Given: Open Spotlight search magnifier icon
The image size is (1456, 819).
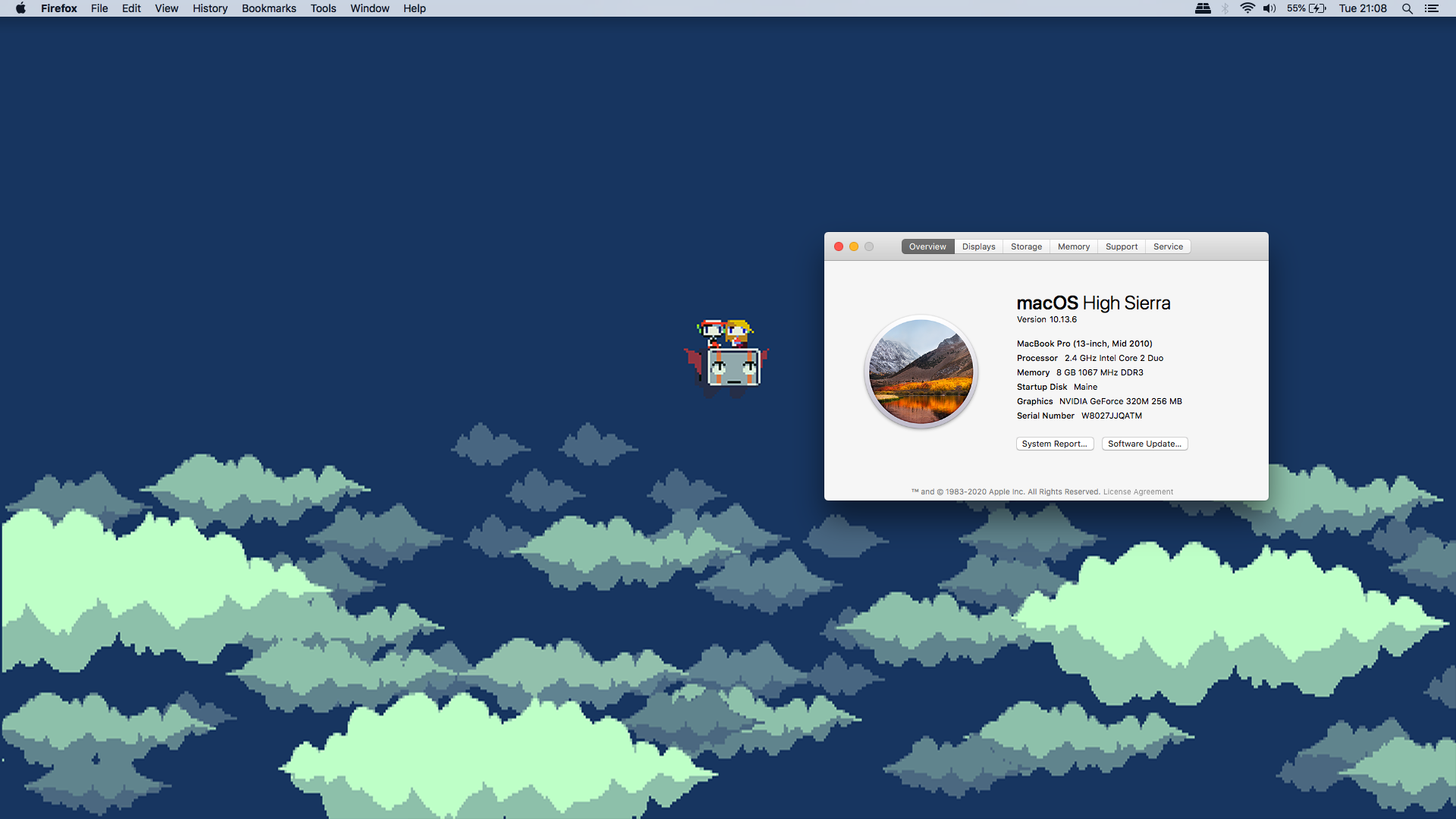Looking at the screenshot, I should click(1407, 8).
